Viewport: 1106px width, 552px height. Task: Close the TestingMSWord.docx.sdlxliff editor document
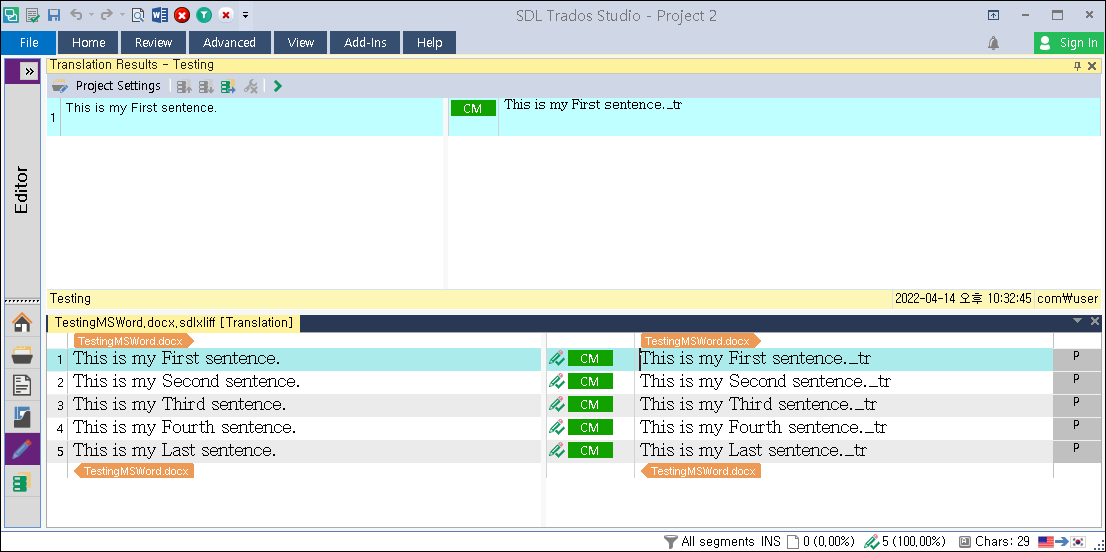(x=1095, y=321)
